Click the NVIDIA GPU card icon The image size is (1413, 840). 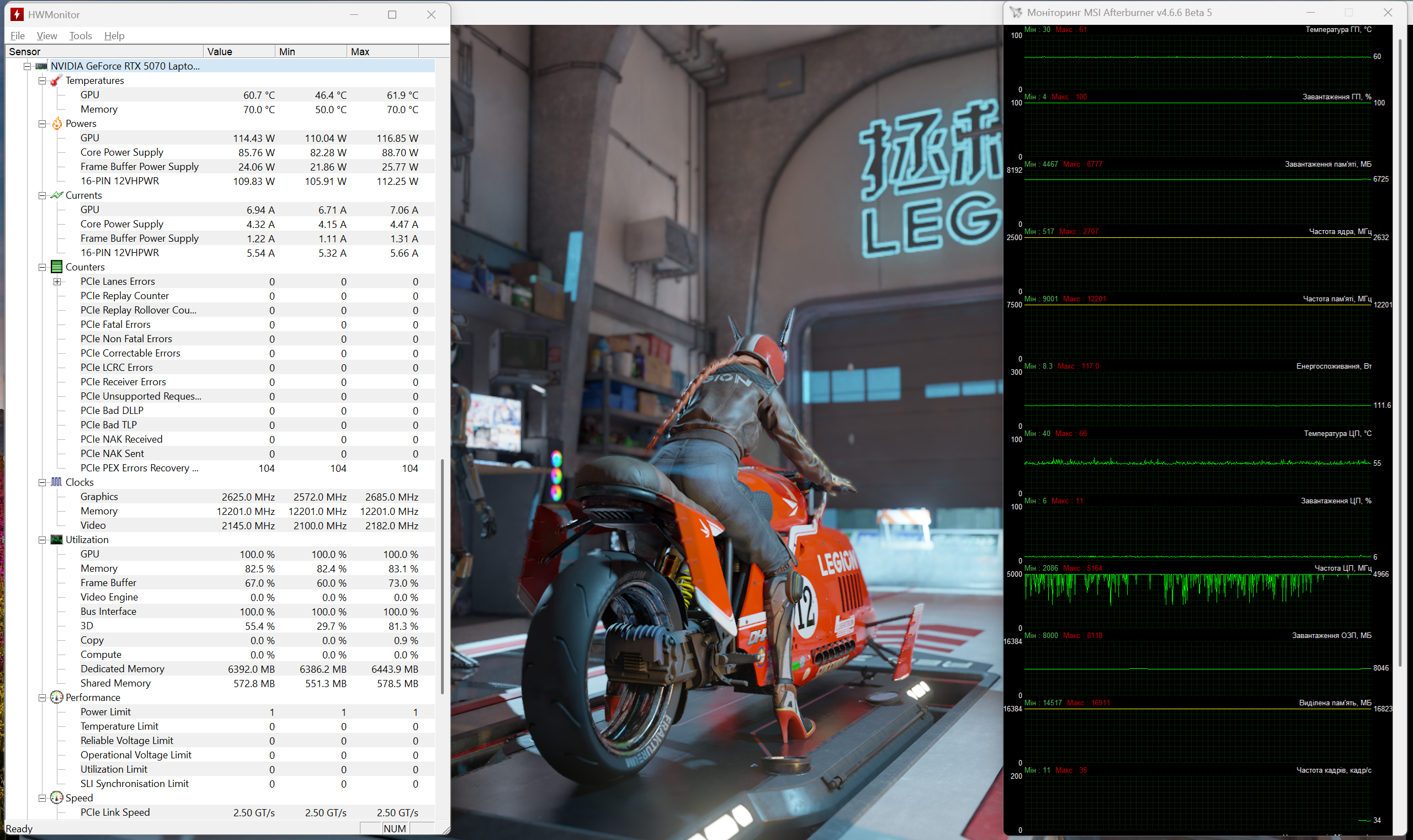point(41,66)
